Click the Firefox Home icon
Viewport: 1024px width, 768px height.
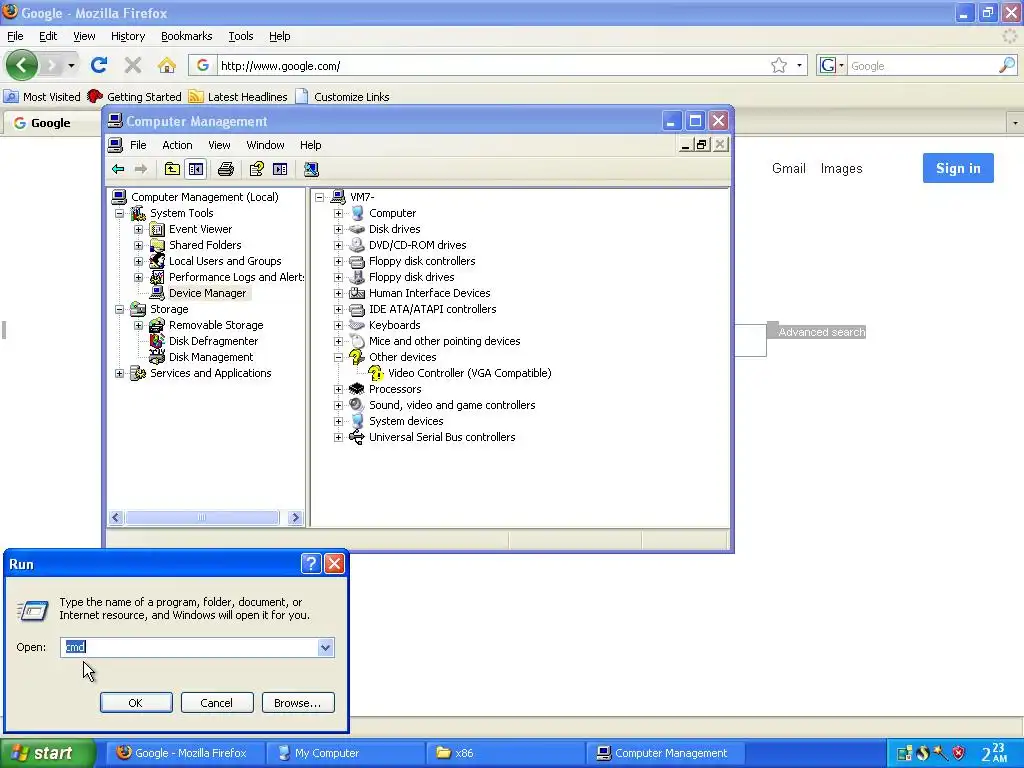click(167, 65)
